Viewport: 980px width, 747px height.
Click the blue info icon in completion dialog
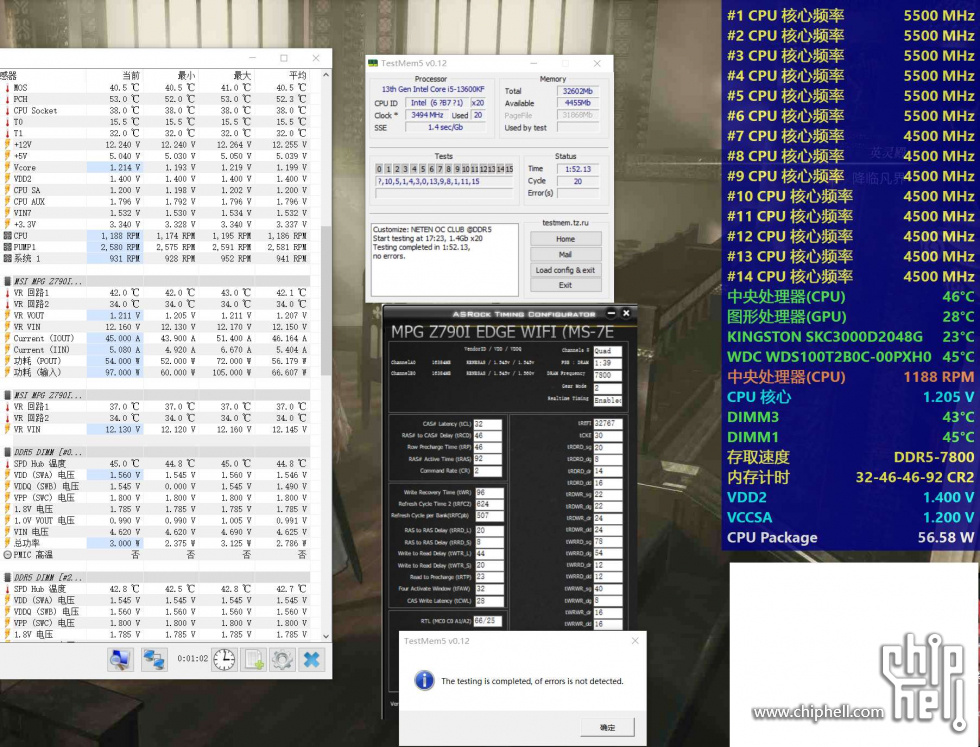(424, 680)
